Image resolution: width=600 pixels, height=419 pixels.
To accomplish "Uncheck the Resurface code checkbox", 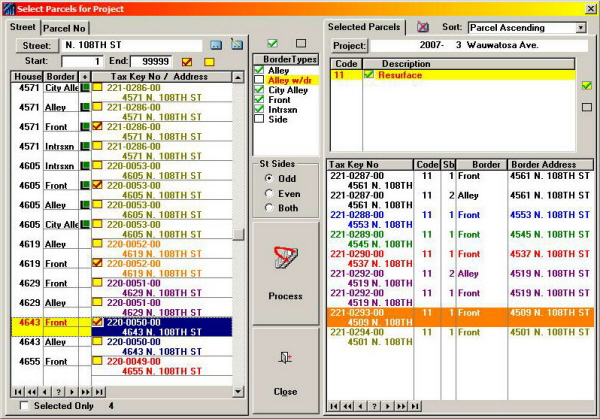I will click(x=368, y=75).
